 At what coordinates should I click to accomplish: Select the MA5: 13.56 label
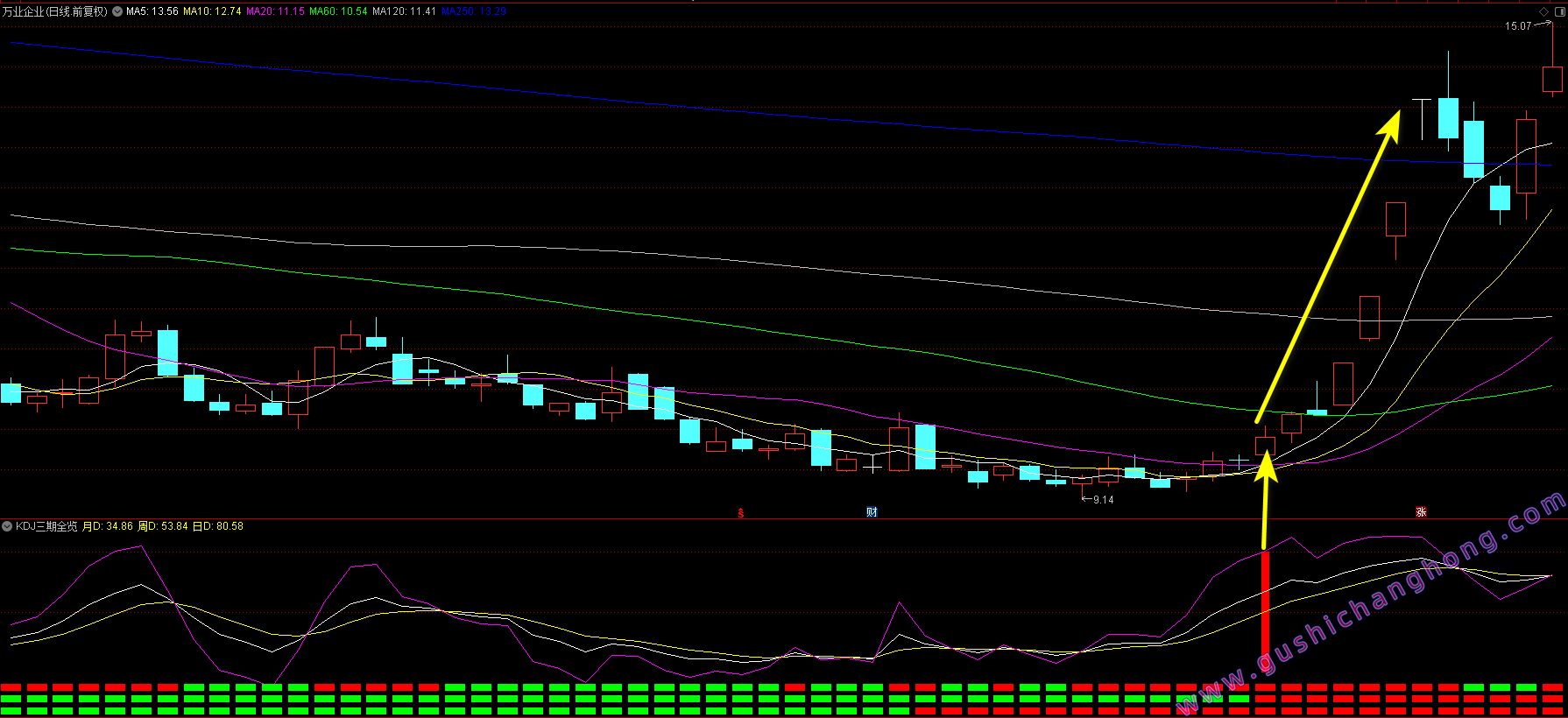click(x=152, y=11)
